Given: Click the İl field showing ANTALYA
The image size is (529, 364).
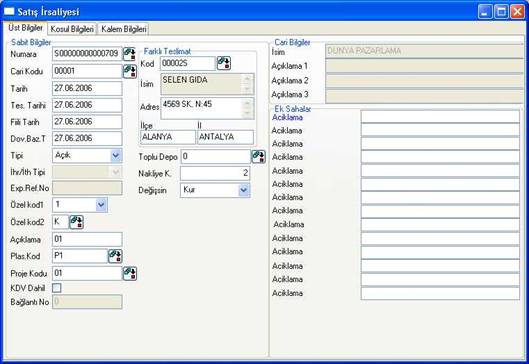Looking at the screenshot, I should (x=225, y=137).
